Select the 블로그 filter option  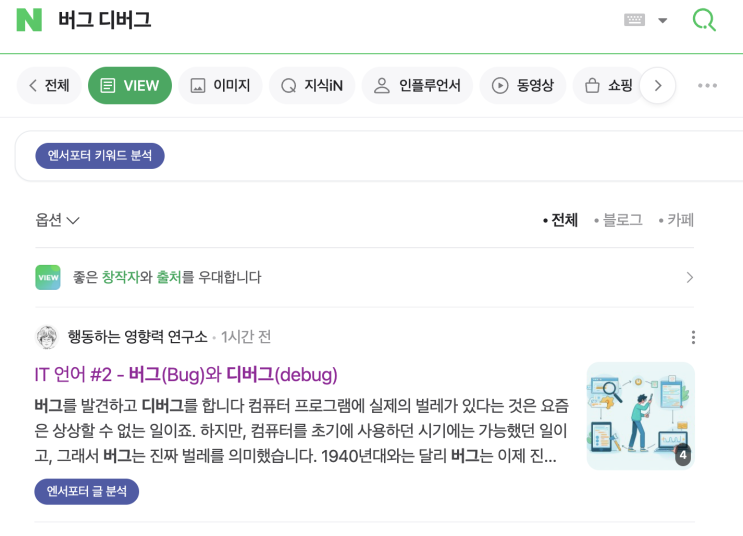618,220
